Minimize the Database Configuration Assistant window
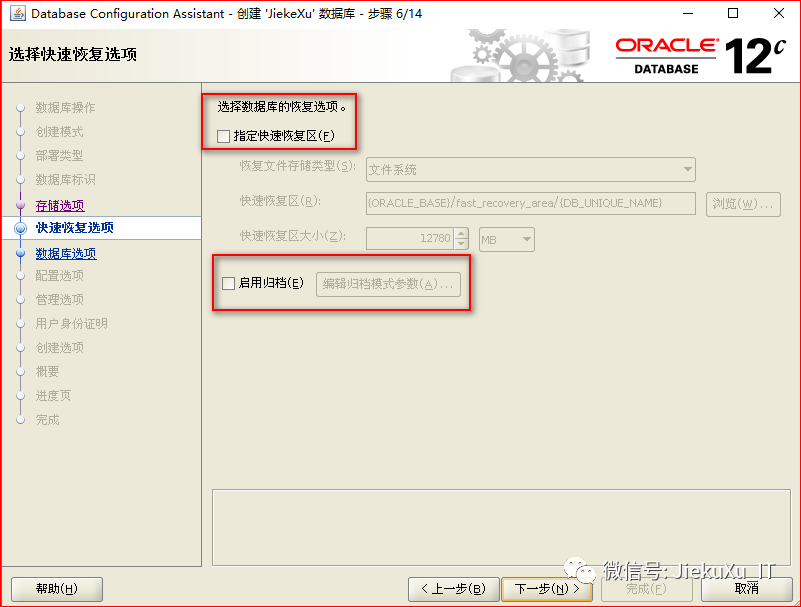801x607 pixels. 688,13
